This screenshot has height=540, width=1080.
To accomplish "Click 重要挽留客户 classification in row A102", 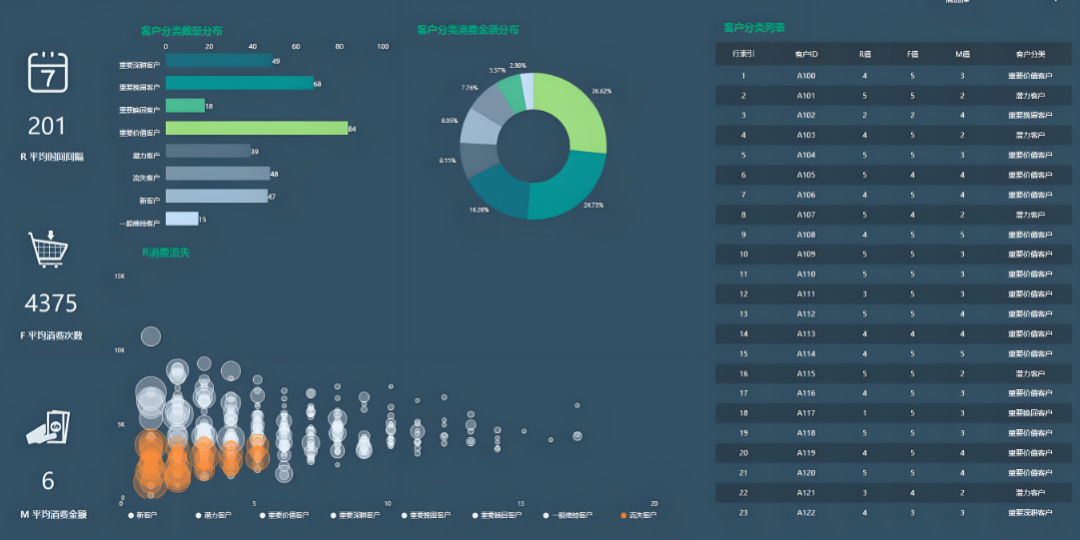I will 1030,116.
